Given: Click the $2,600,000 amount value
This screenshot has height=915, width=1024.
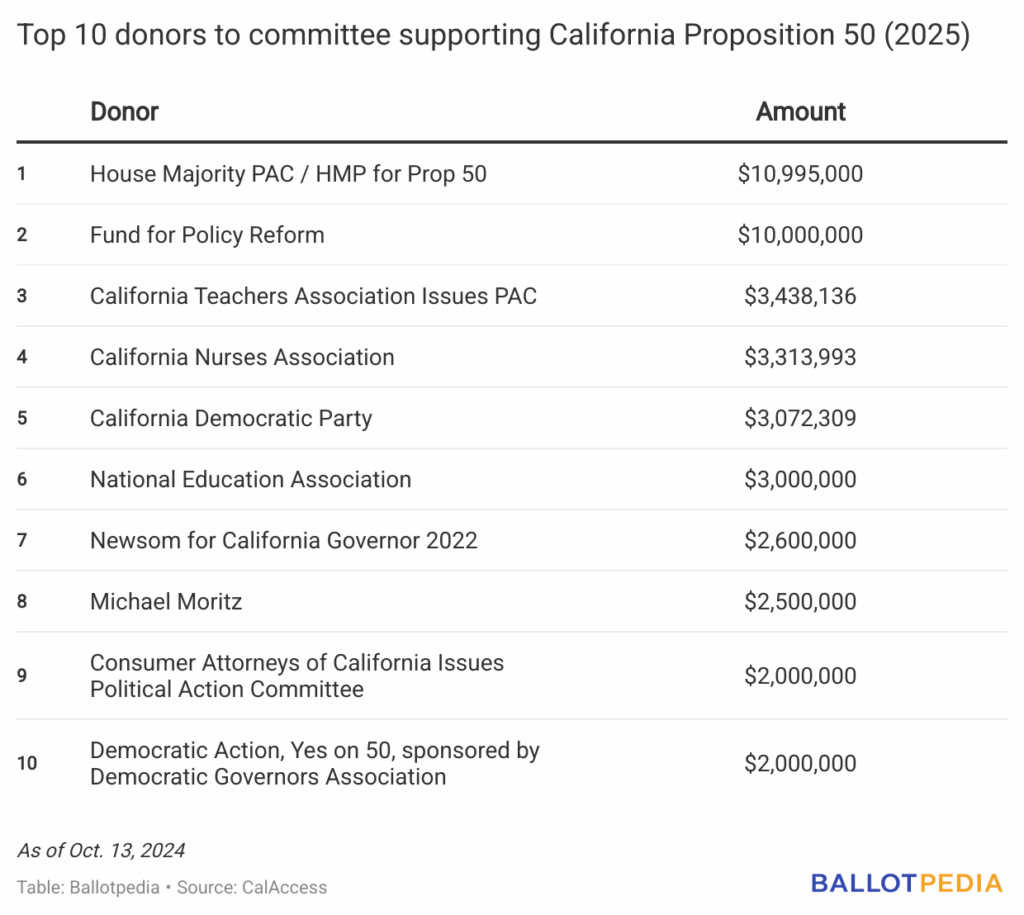Looking at the screenshot, I should [x=800, y=540].
